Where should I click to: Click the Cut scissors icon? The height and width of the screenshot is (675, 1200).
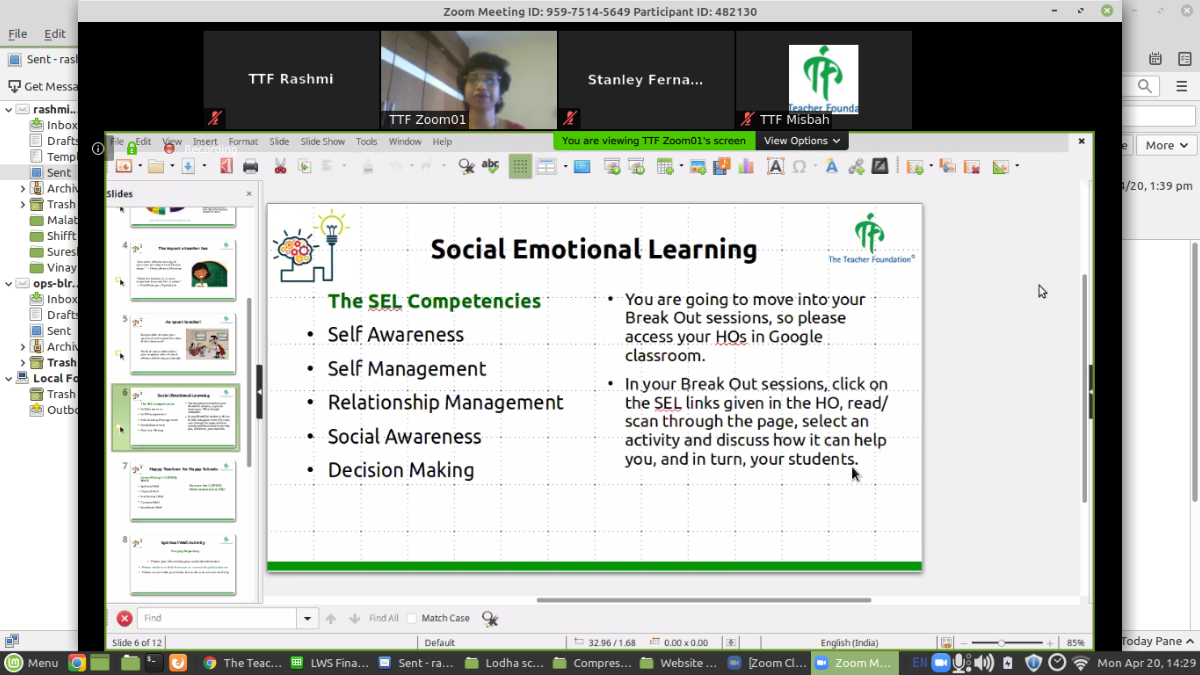point(280,166)
